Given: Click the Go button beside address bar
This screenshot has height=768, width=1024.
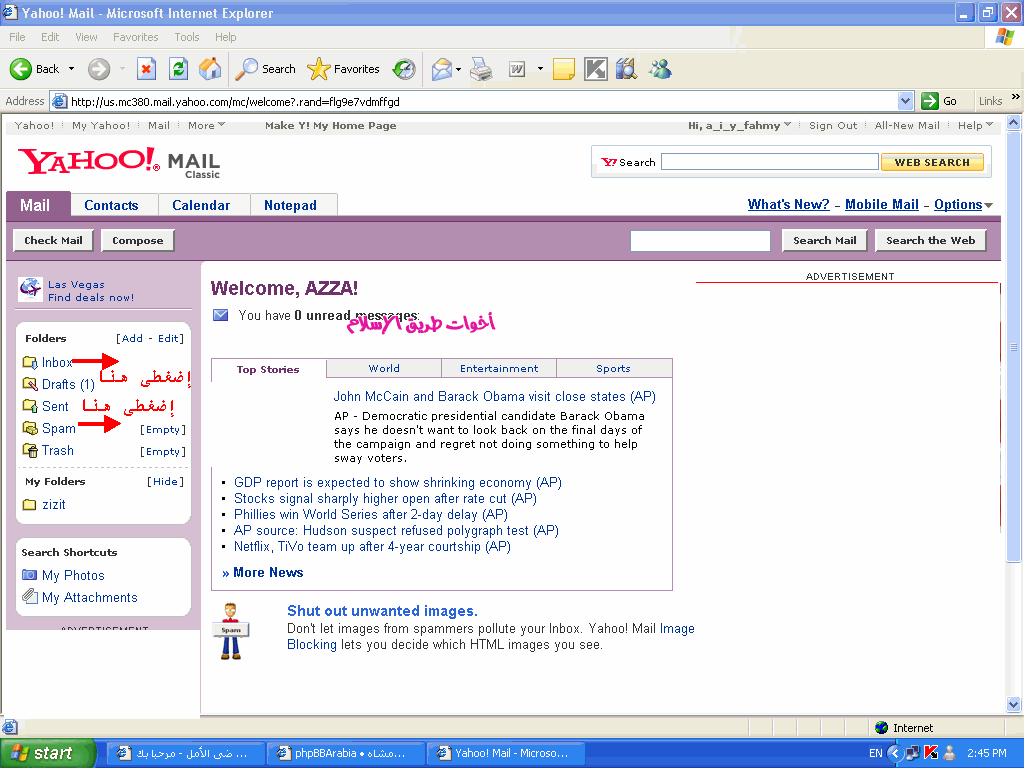Looking at the screenshot, I should click(x=939, y=101).
